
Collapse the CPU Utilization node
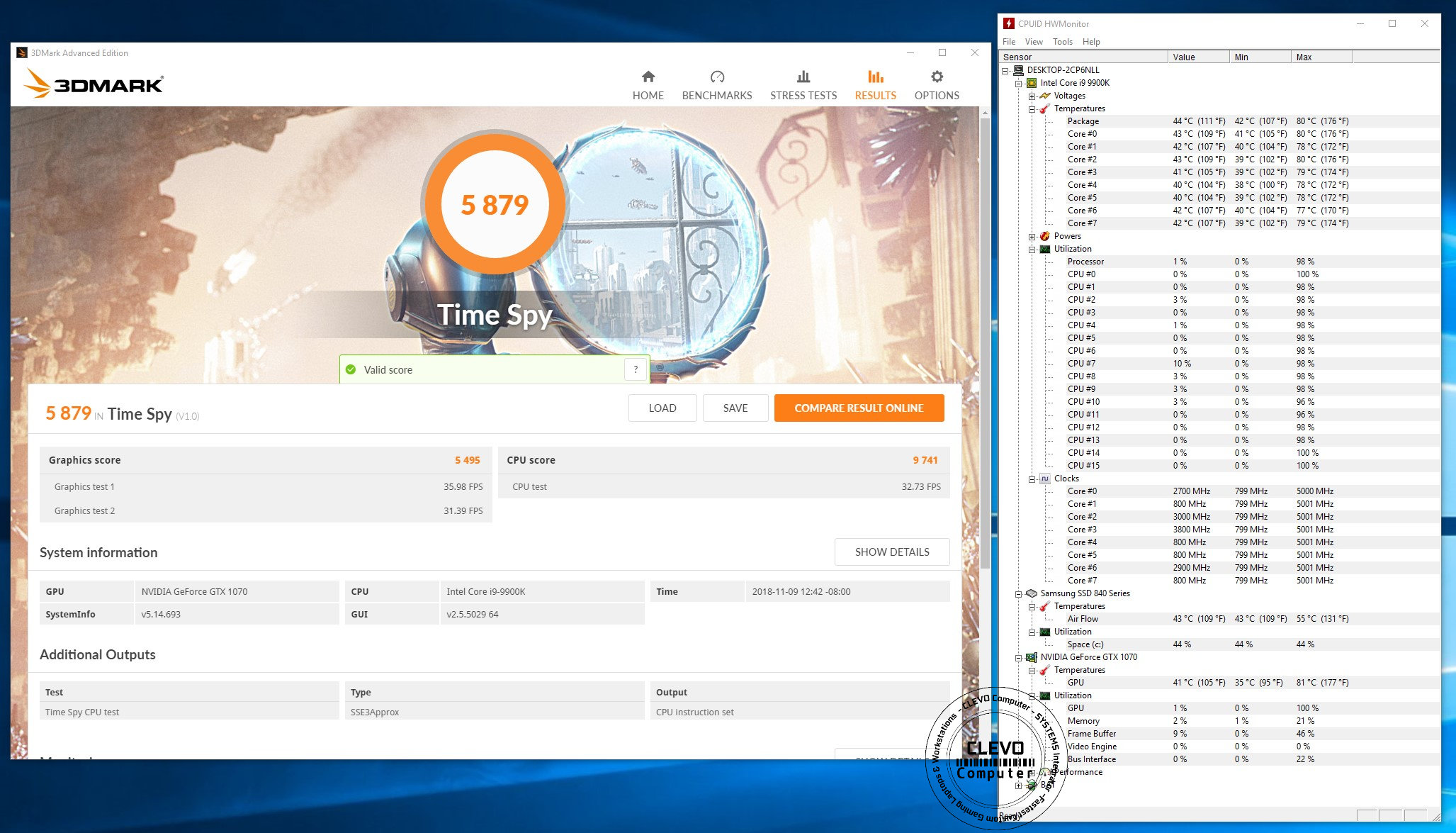coord(1032,249)
